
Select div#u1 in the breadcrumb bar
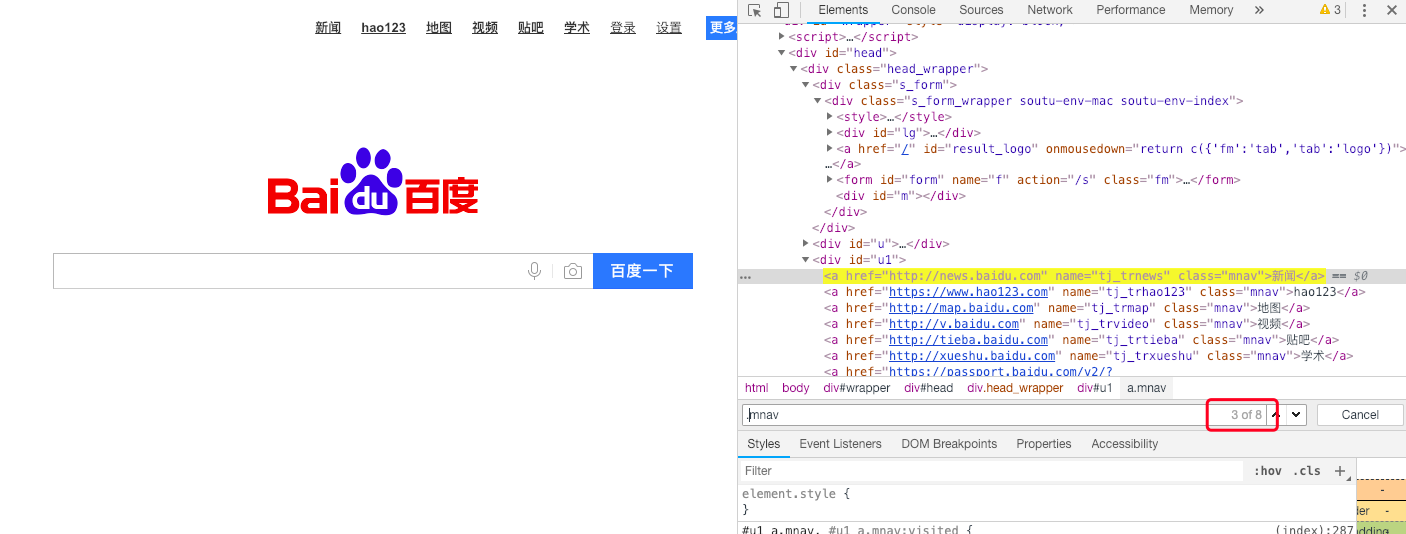[x=1095, y=388]
